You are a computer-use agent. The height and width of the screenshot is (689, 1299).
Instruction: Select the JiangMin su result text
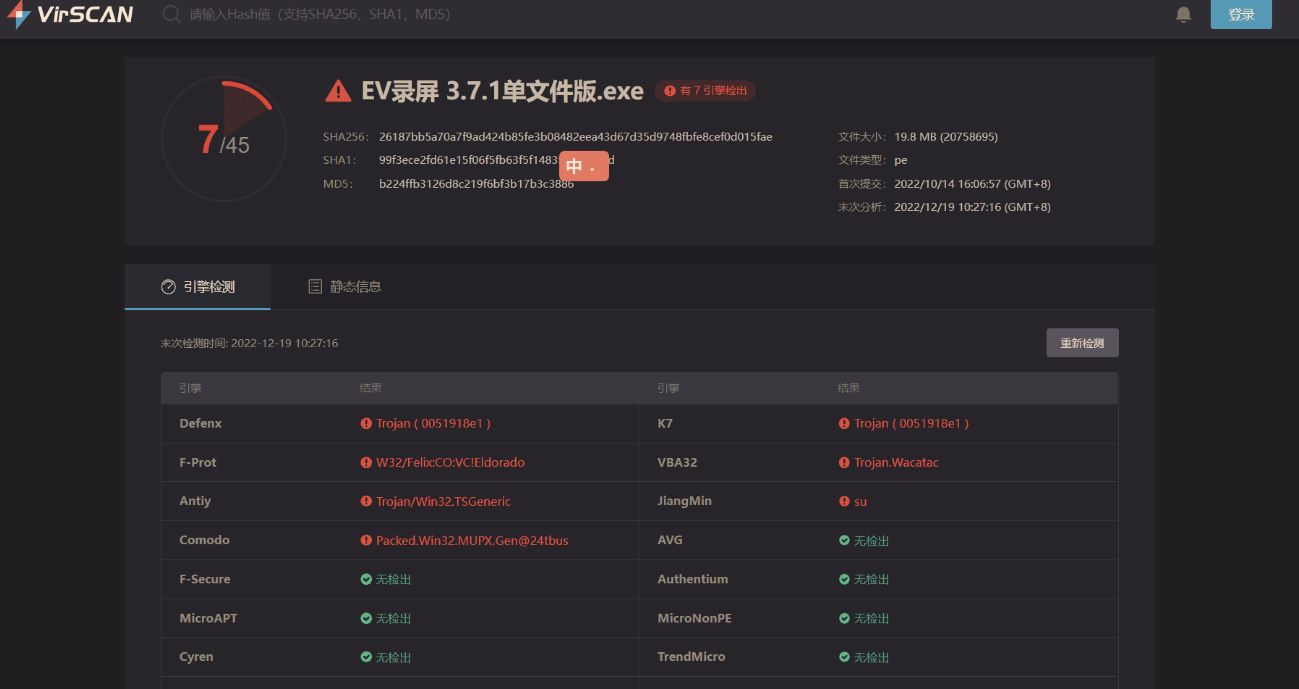(860, 502)
